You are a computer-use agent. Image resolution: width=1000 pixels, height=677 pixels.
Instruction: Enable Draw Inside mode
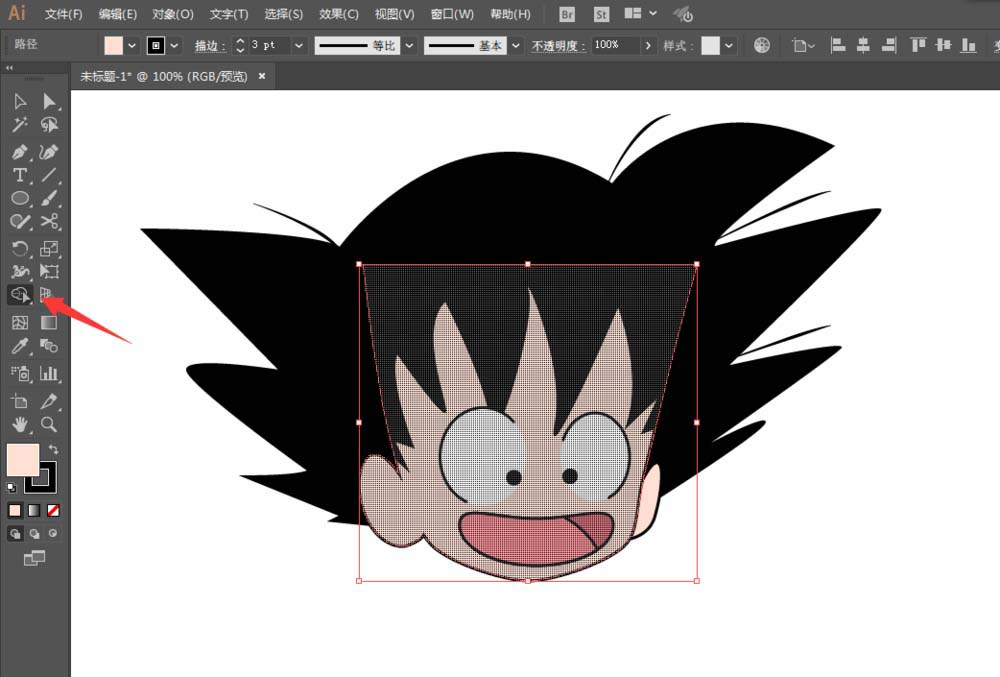(53, 534)
